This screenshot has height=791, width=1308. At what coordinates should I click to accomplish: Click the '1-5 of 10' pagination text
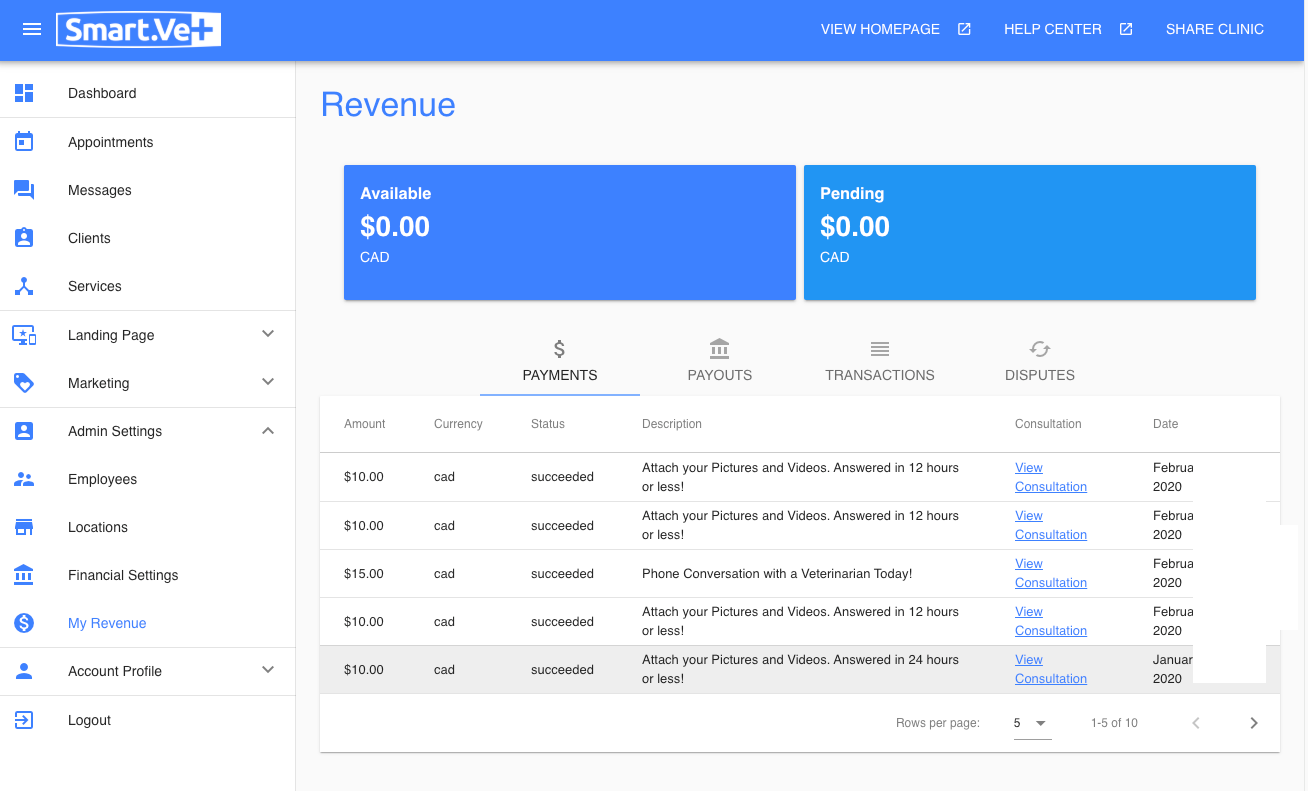(1114, 723)
